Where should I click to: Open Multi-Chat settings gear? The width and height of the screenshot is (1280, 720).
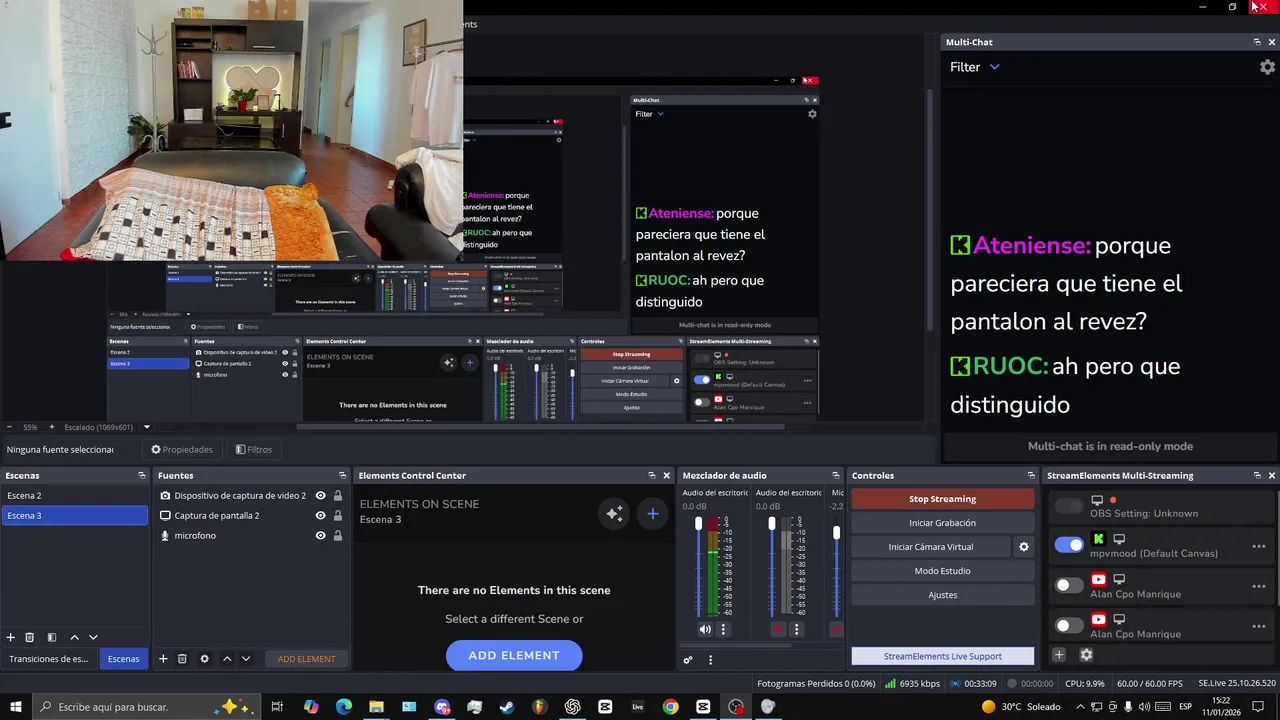[x=1267, y=67]
